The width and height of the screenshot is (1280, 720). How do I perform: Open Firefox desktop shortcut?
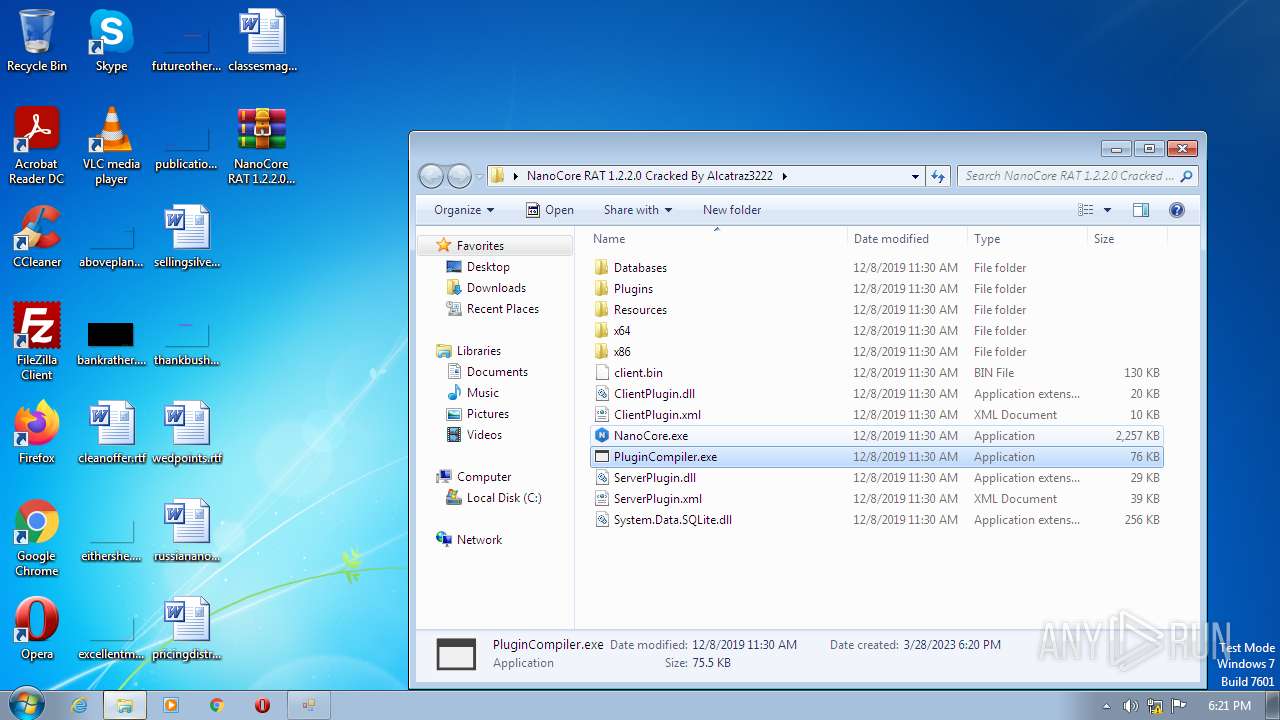(x=37, y=433)
